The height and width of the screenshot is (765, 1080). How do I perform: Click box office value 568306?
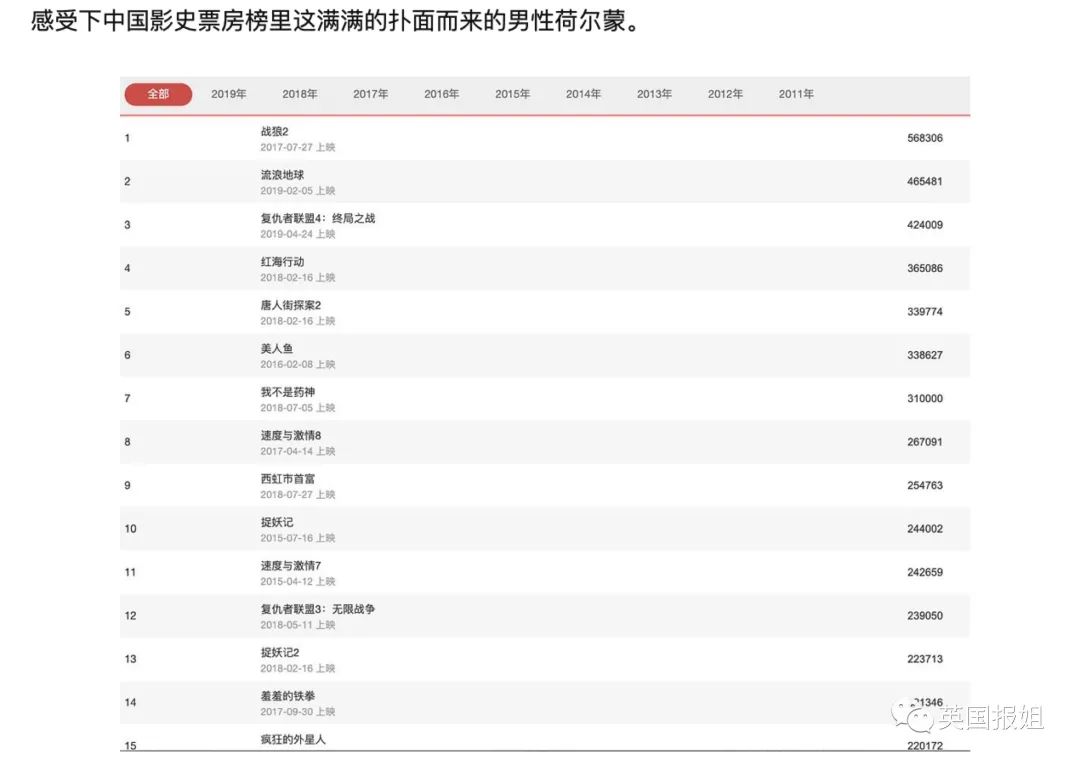point(924,138)
